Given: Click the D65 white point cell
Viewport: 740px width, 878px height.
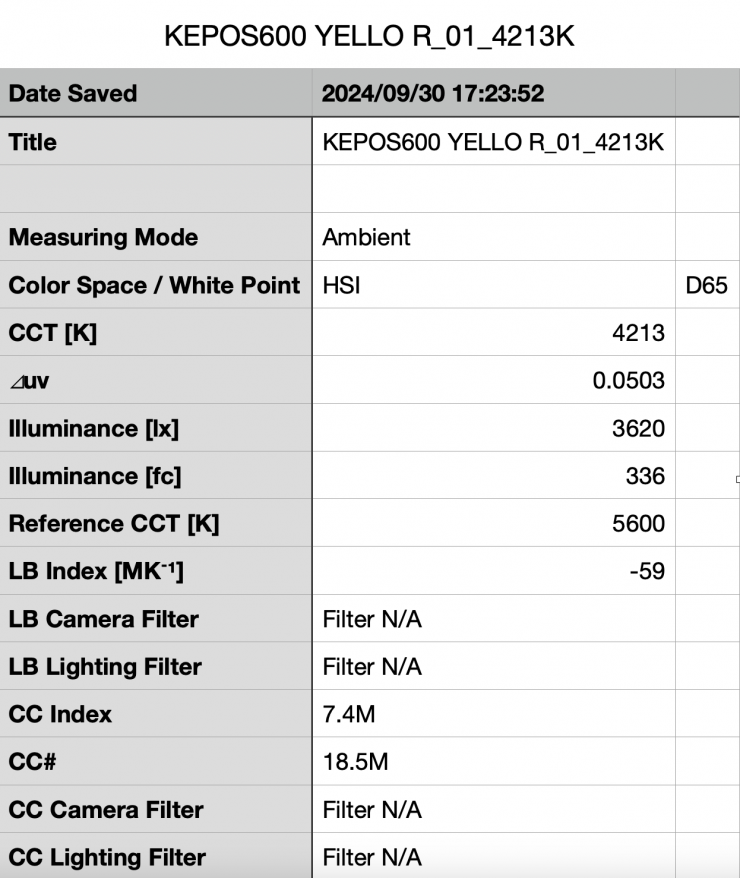Looking at the screenshot, I should pos(706,286).
